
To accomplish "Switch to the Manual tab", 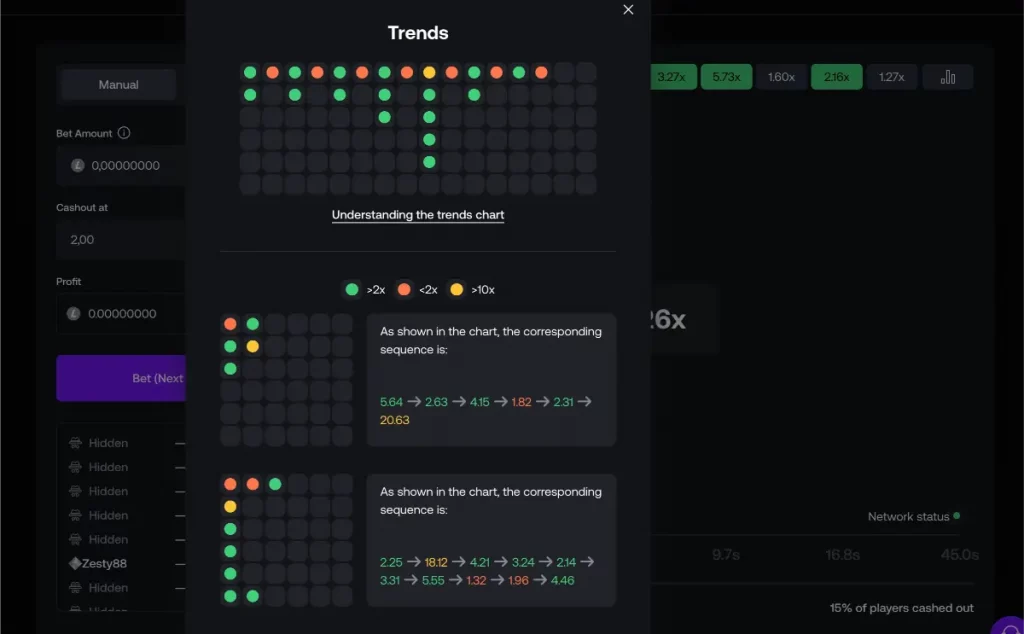I will click(x=118, y=85).
